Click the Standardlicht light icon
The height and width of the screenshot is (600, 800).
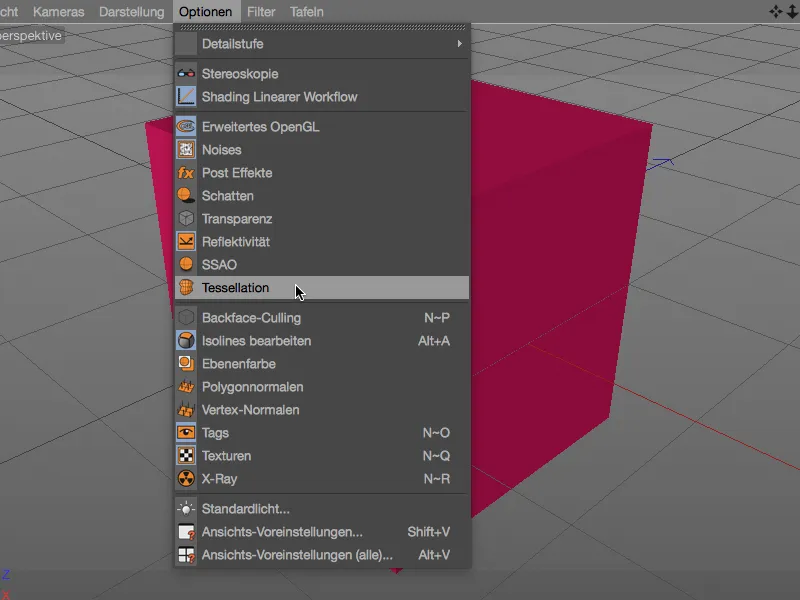[186, 508]
